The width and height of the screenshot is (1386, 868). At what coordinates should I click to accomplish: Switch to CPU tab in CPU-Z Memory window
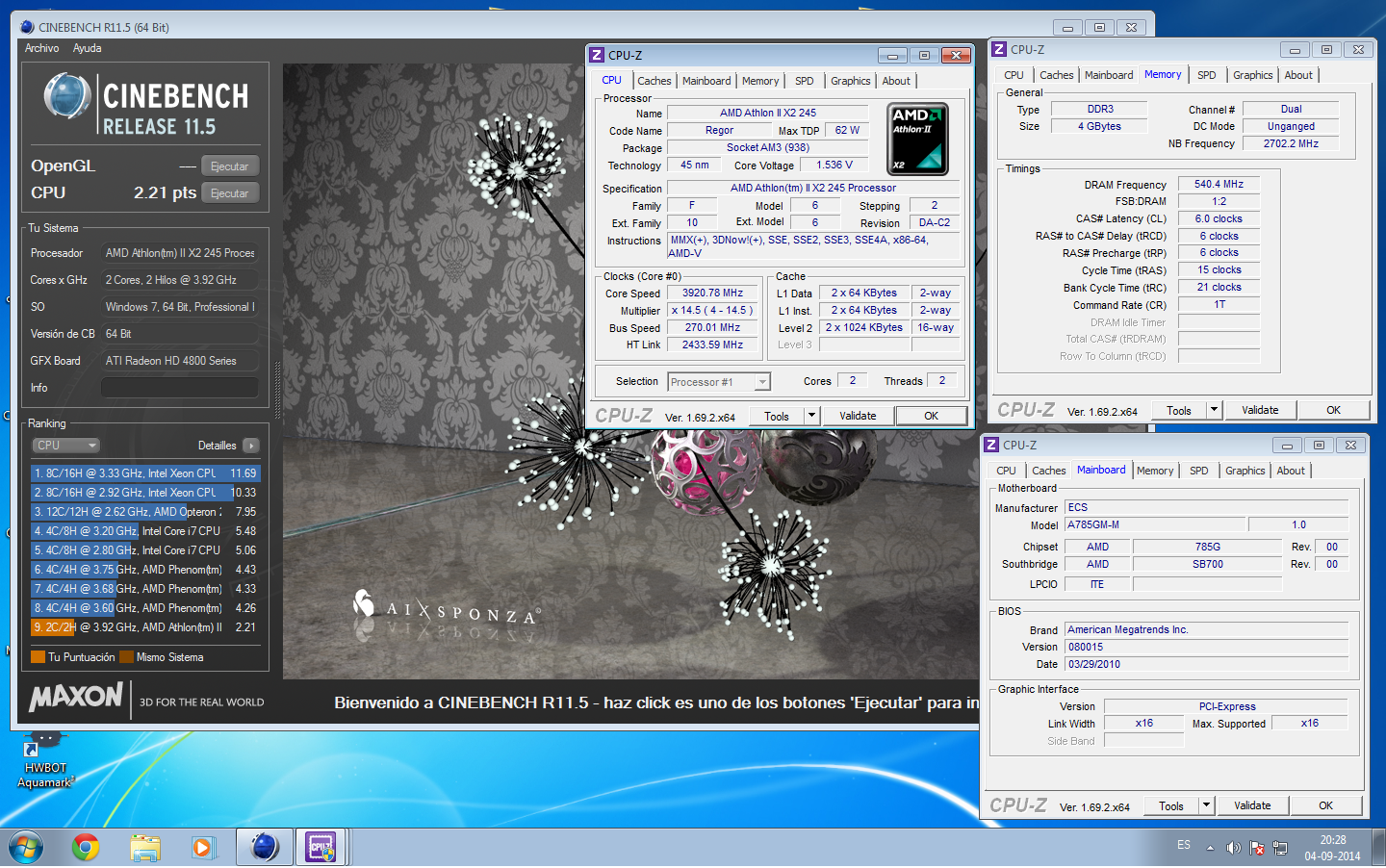pos(1014,75)
